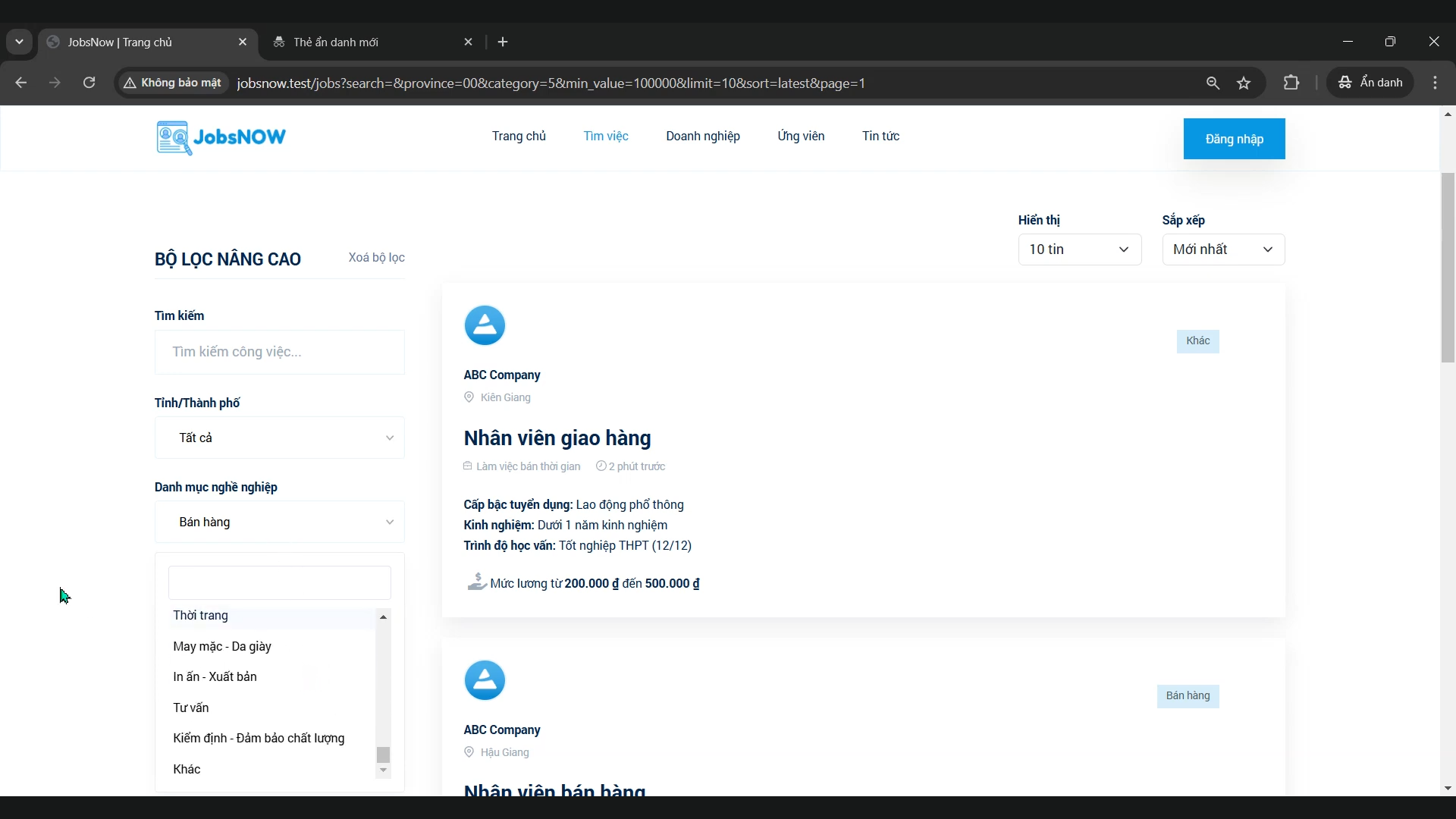This screenshot has width=1456, height=819.
Task: Click the page scroll up arrow
Action: 1448,115
